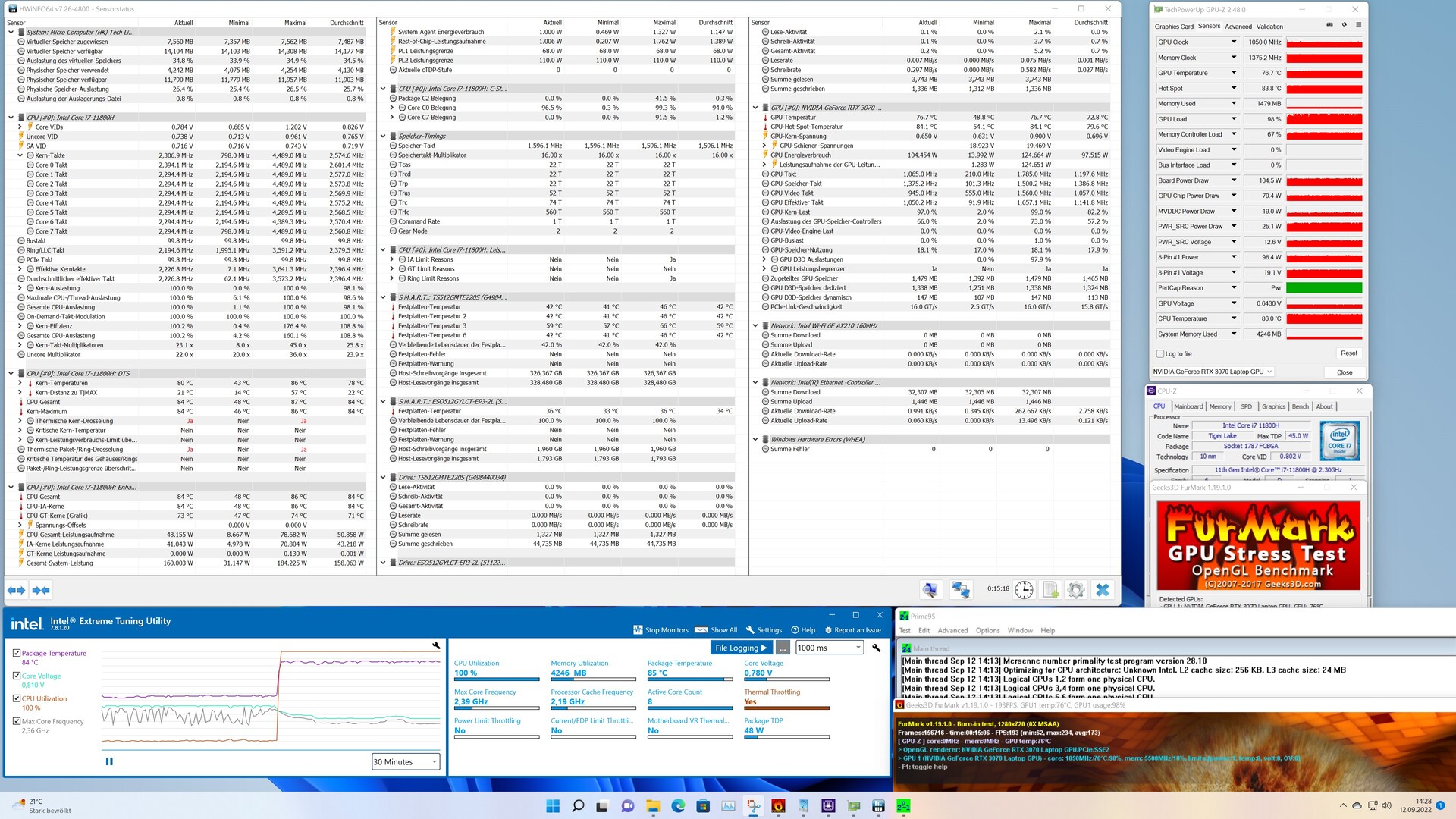Click the left-right expand arrows icon
The width and height of the screenshot is (1456, 819).
(x=16, y=590)
